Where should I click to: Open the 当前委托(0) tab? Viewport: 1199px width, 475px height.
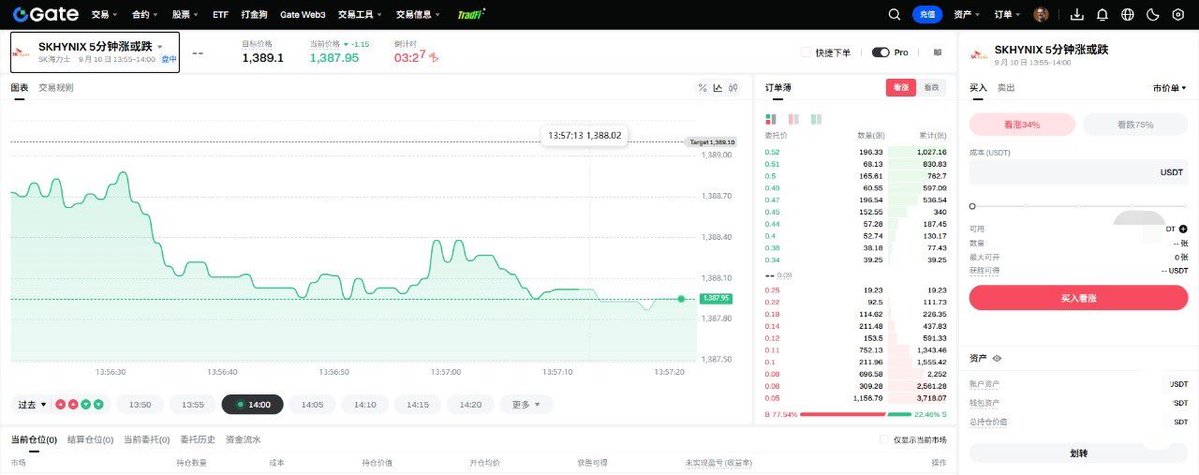click(146, 440)
